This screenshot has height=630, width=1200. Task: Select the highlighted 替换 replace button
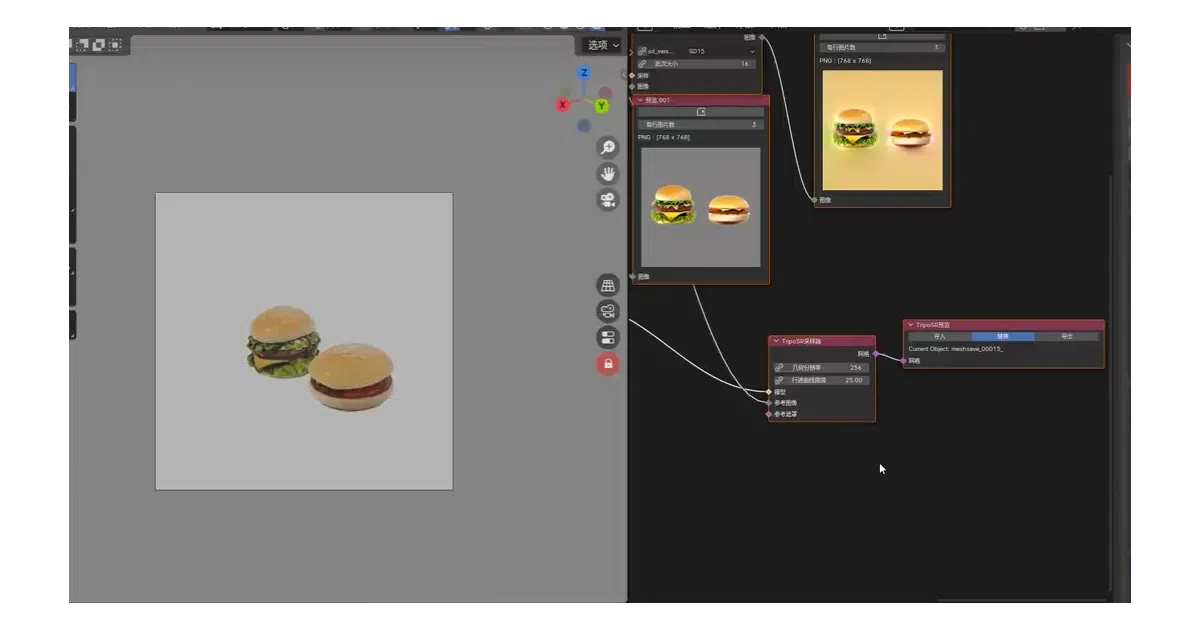[1003, 337]
